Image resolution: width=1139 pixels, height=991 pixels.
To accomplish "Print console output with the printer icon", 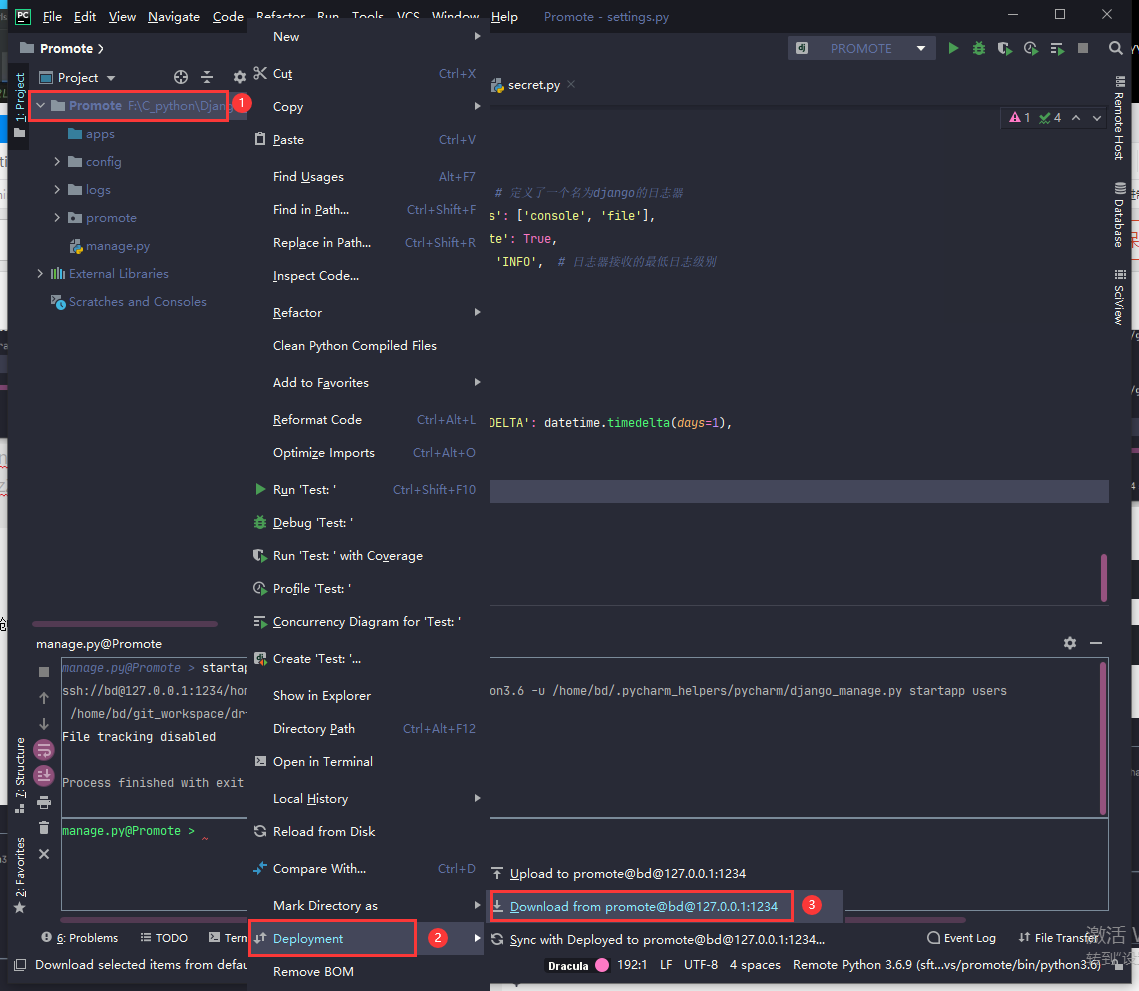I will click(x=44, y=802).
